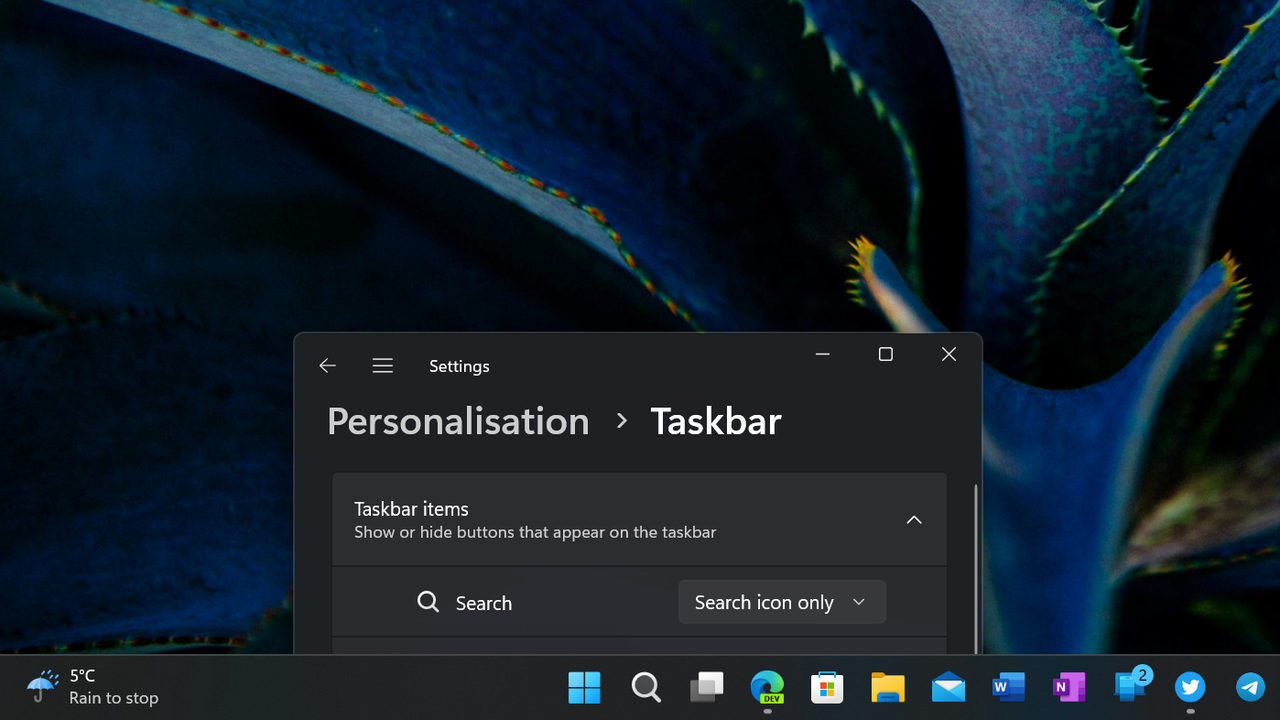Launch Microsoft Edge Dev from taskbar
1280x720 pixels.
(x=767, y=687)
